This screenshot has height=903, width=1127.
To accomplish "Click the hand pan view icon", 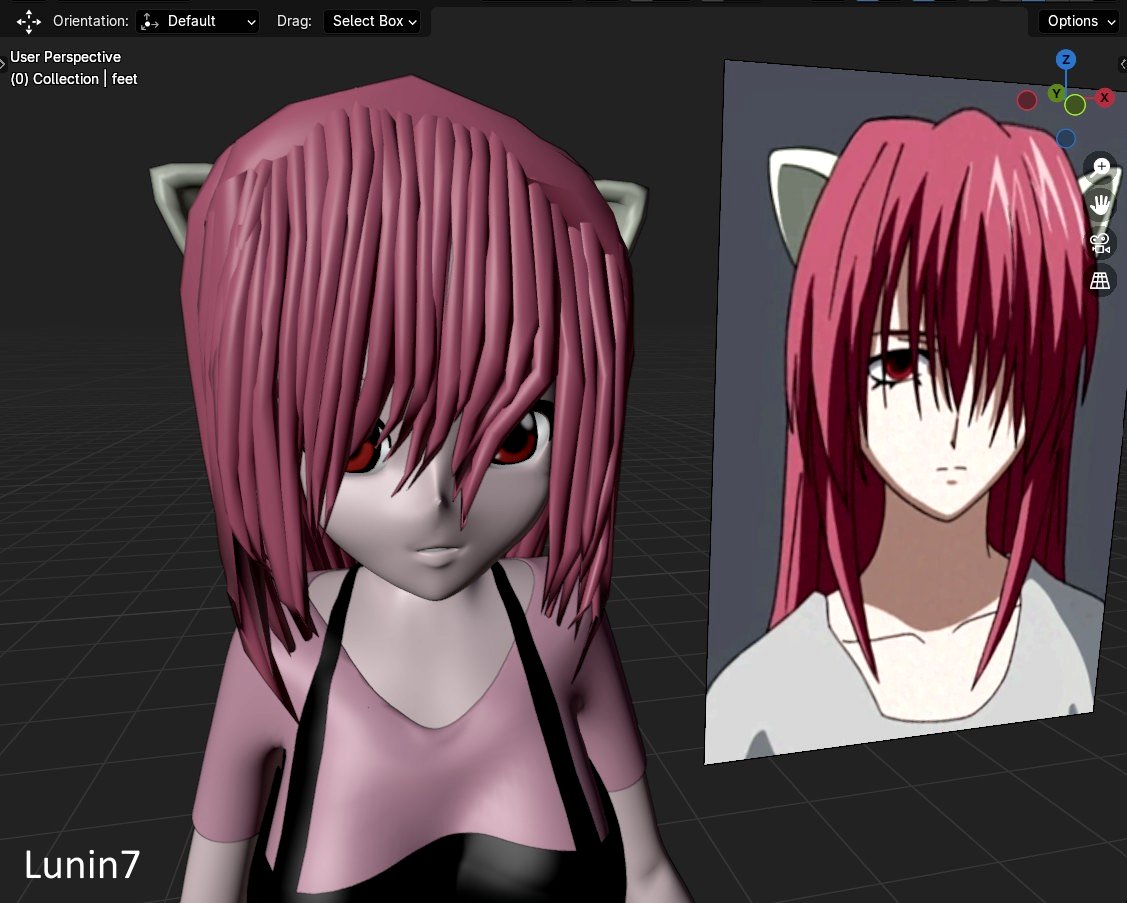I will point(1101,204).
